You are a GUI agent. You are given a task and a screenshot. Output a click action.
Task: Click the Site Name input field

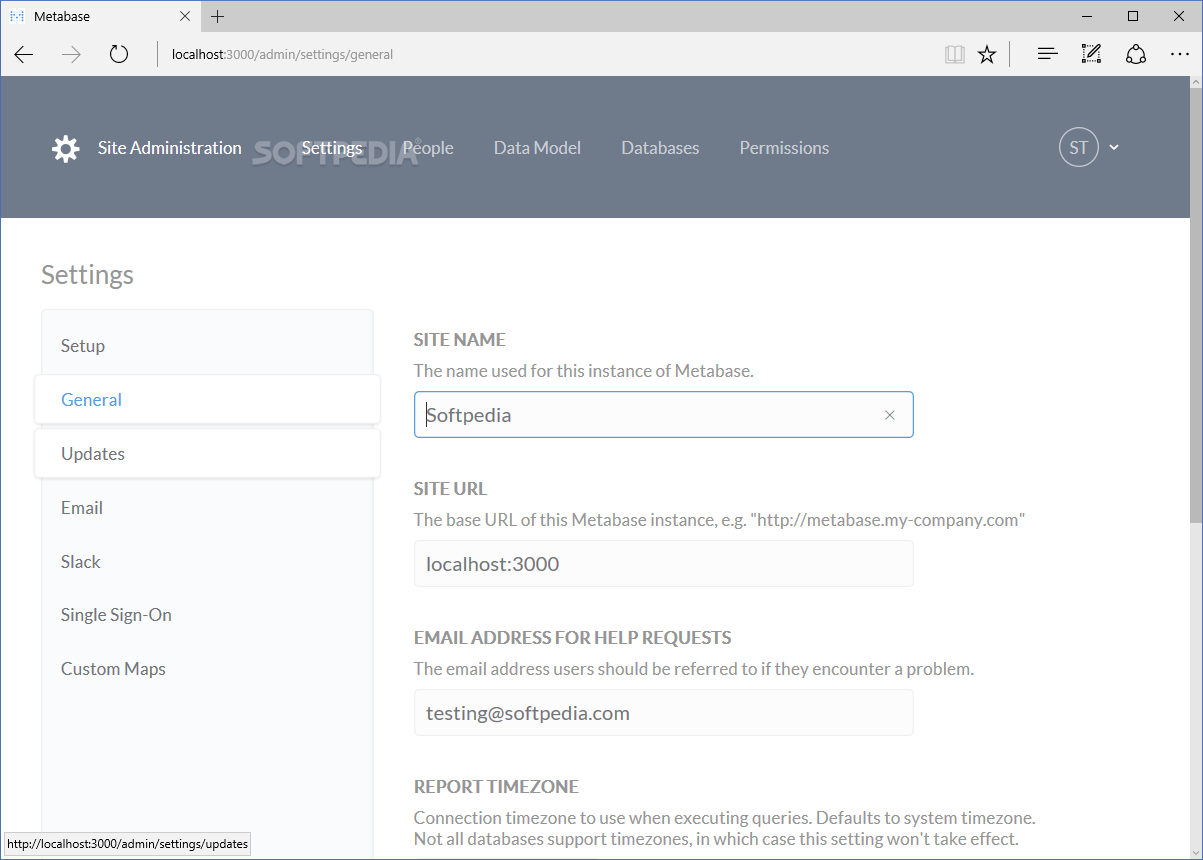click(x=663, y=414)
